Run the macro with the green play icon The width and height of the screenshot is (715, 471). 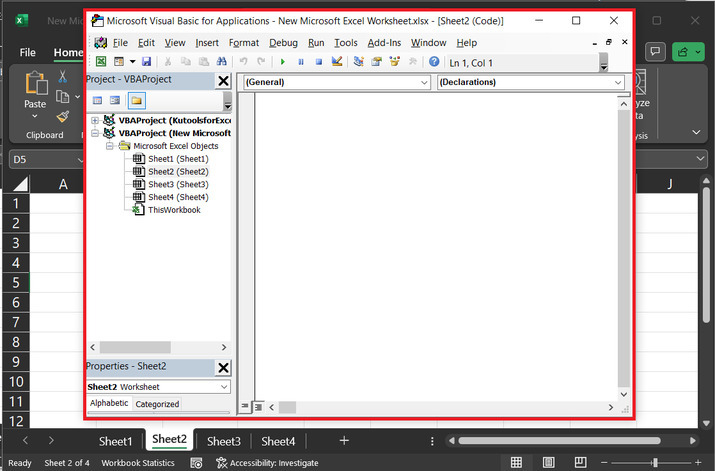(283, 62)
